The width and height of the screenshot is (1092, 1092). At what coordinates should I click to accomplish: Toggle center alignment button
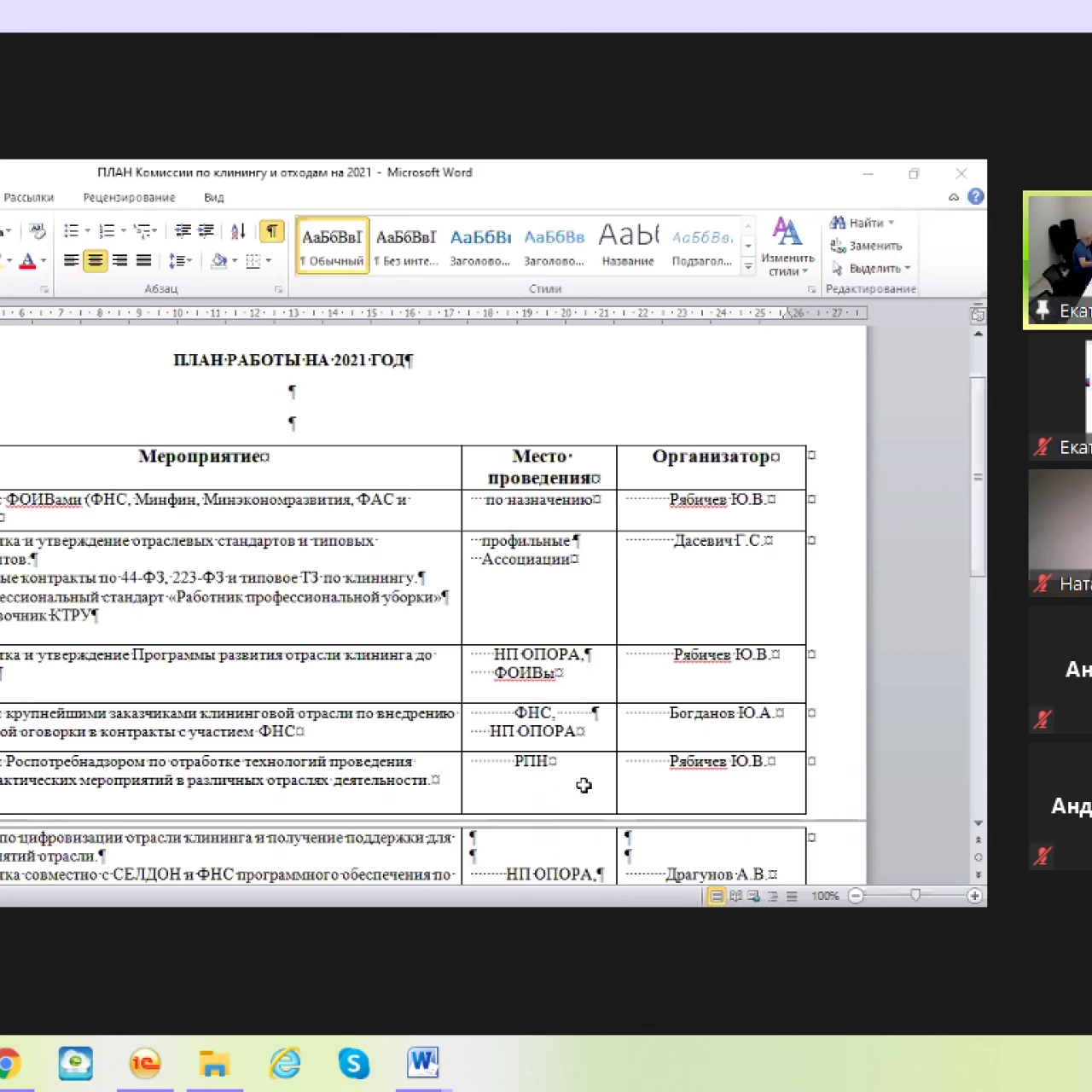[96, 260]
